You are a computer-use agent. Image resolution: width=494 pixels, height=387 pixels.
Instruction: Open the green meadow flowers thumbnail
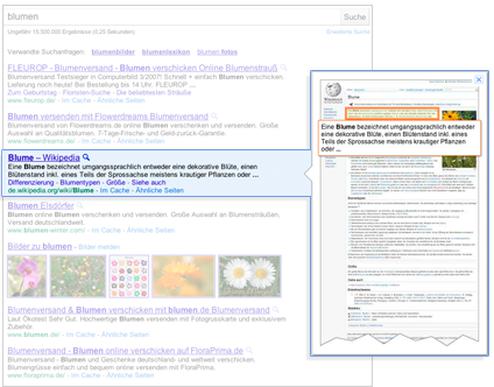tap(78, 276)
